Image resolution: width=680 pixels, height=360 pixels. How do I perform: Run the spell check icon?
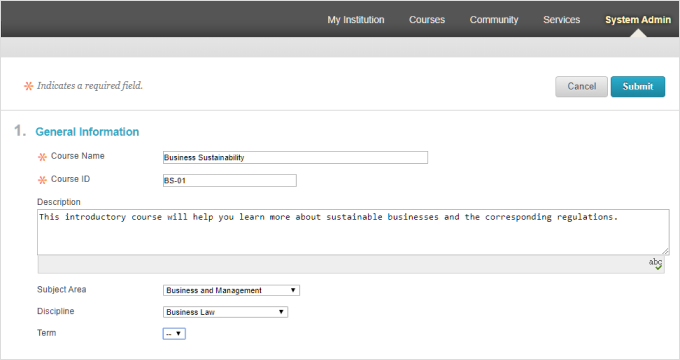(655, 263)
